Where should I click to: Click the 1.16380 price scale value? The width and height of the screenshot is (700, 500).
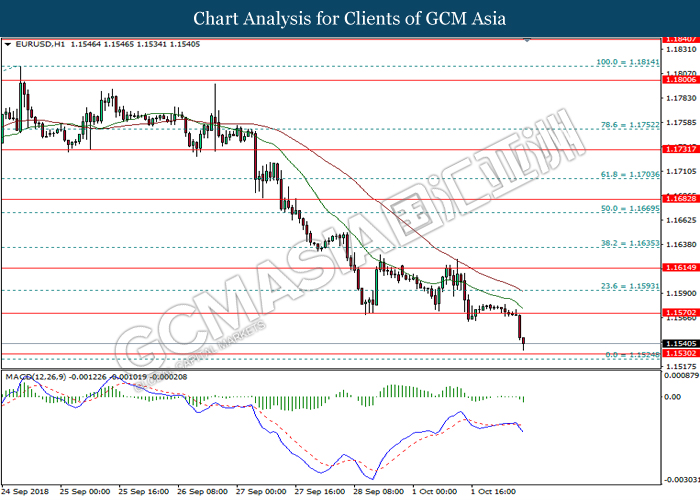click(x=681, y=245)
